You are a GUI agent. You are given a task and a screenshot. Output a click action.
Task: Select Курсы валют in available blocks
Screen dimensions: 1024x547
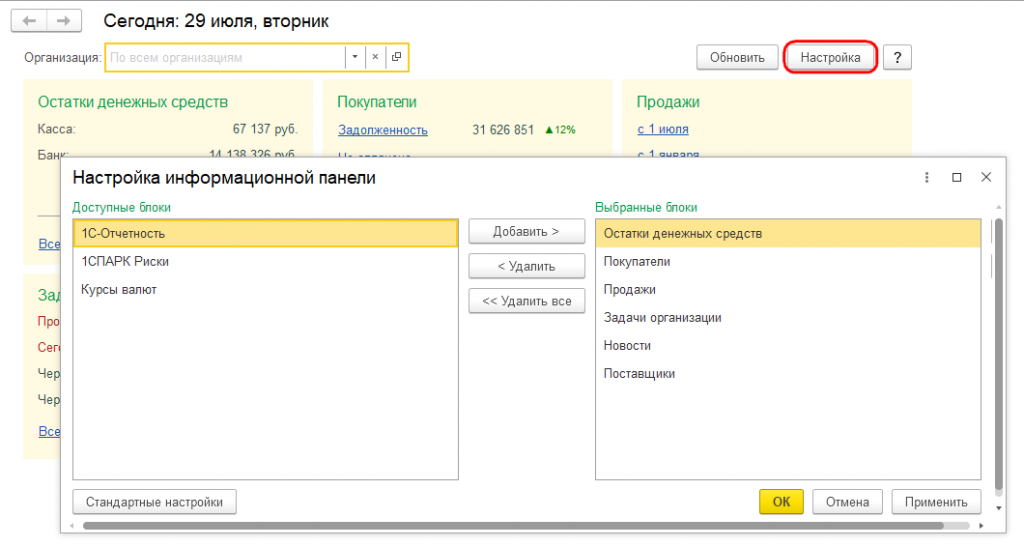coord(265,290)
